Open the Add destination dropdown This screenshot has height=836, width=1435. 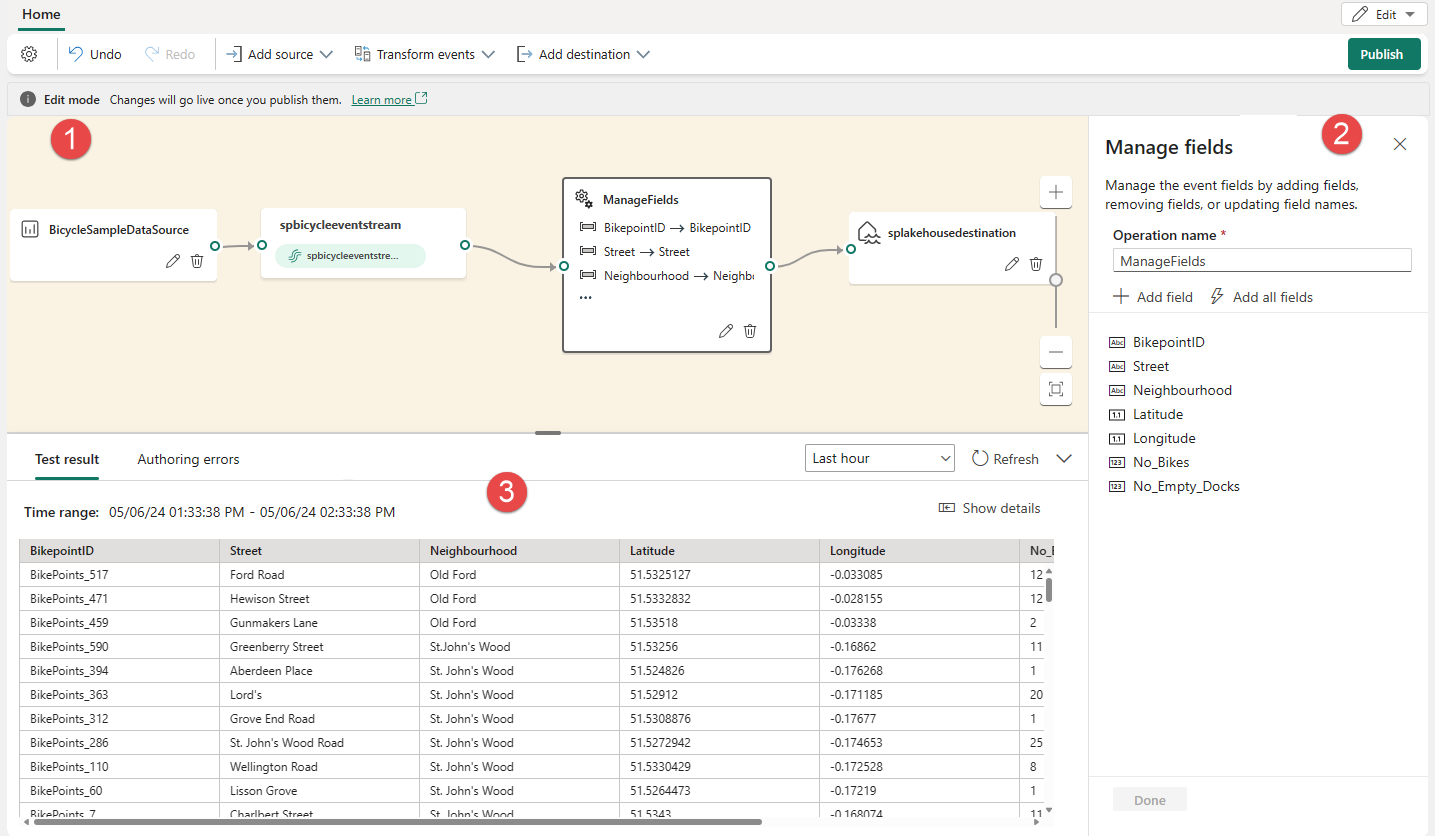click(x=583, y=54)
